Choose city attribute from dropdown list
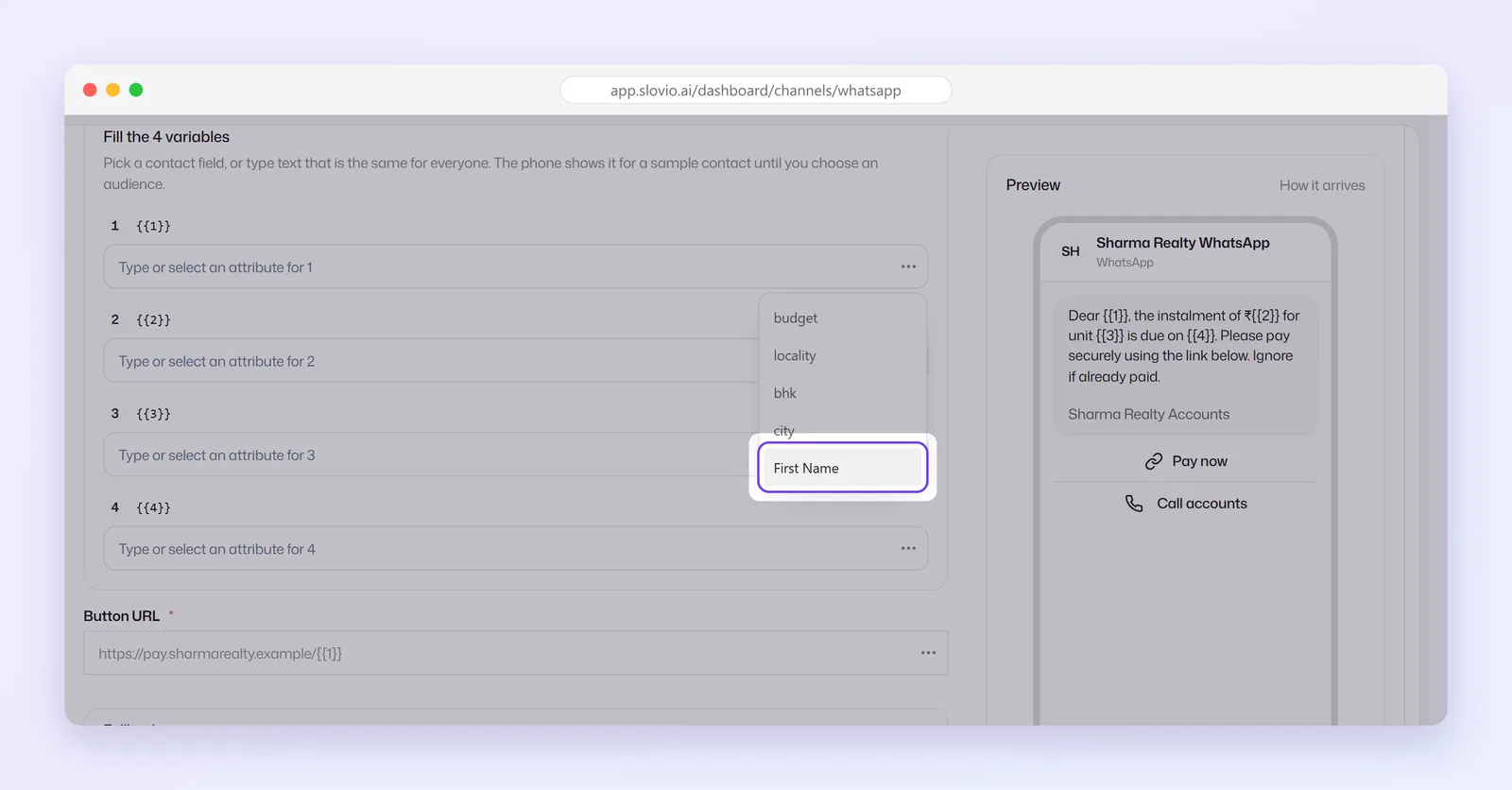1512x790 pixels. pos(842,430)
